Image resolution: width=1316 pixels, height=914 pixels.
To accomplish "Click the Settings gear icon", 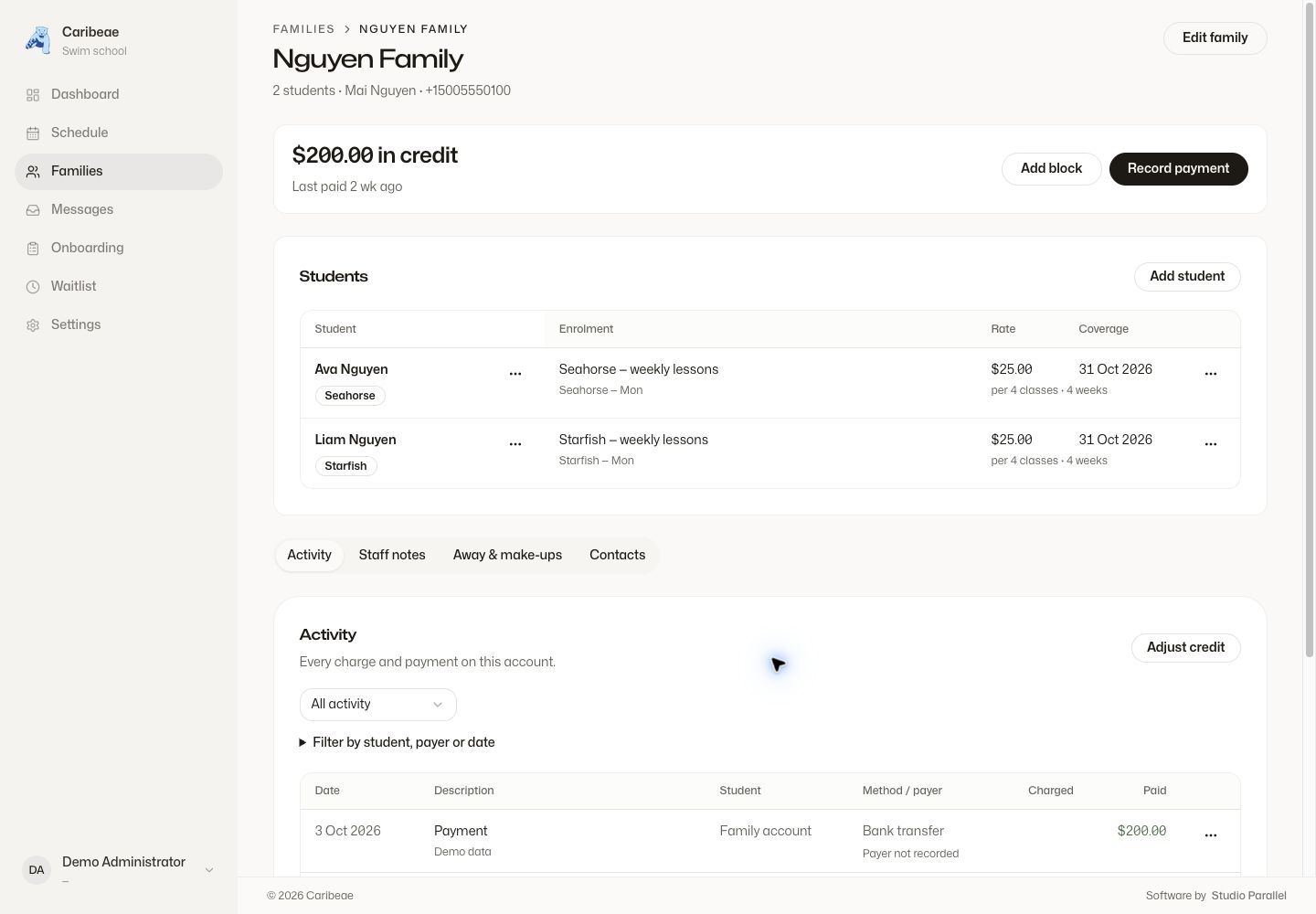I will tap(33, 325).
